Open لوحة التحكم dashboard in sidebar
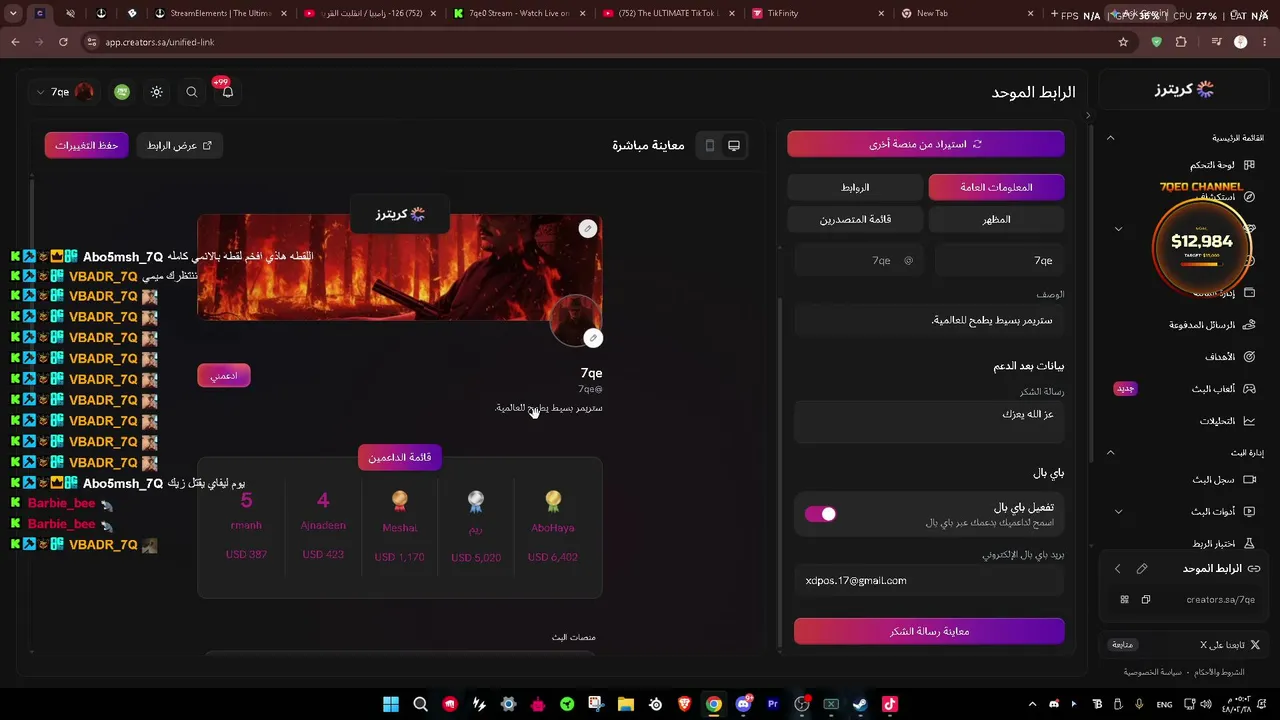 tap(1222, 165)
